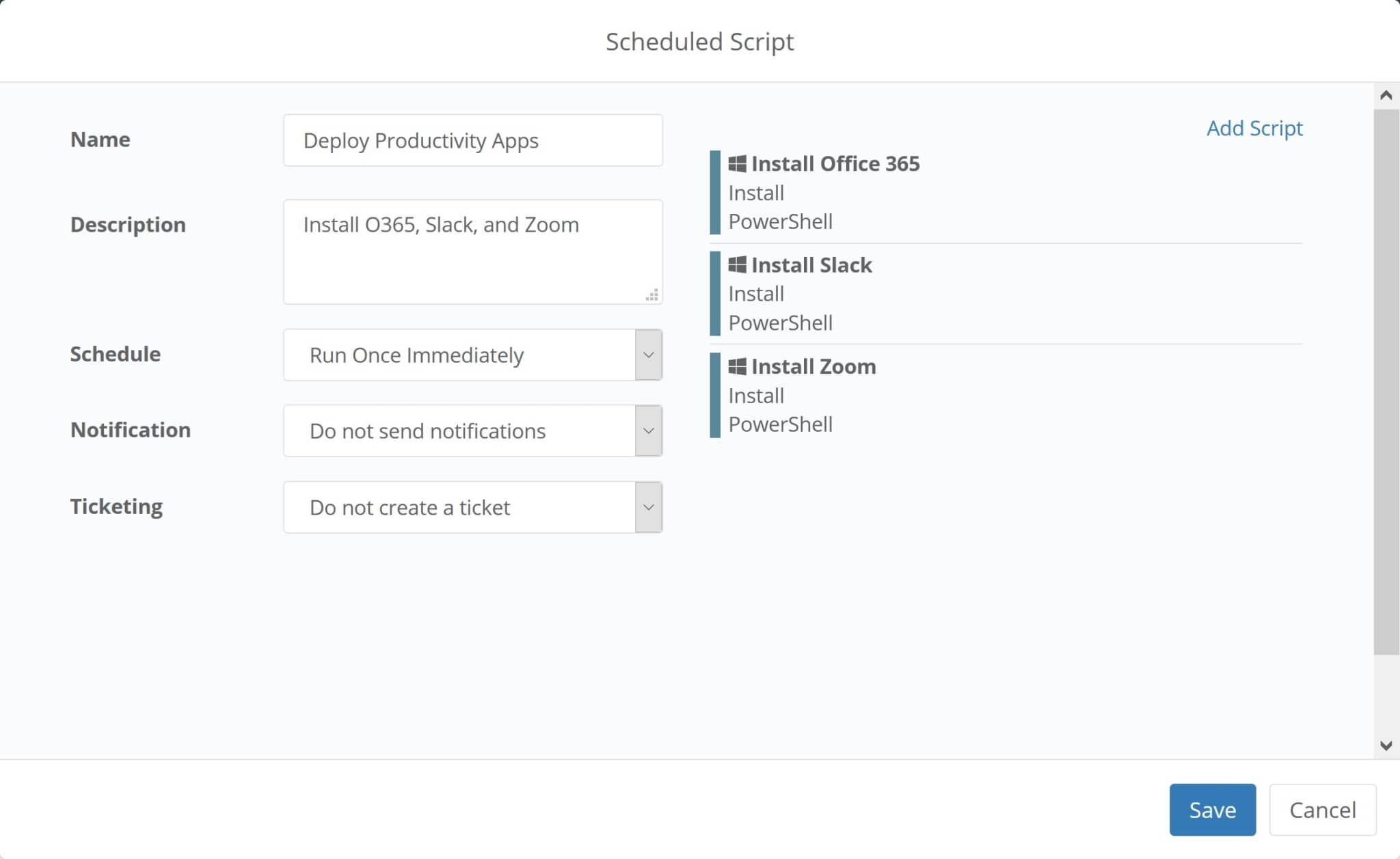1400x859 pixels.
Task: Click the blue accent bar beside Install Office 365
Action: click(x=715, y=191)
